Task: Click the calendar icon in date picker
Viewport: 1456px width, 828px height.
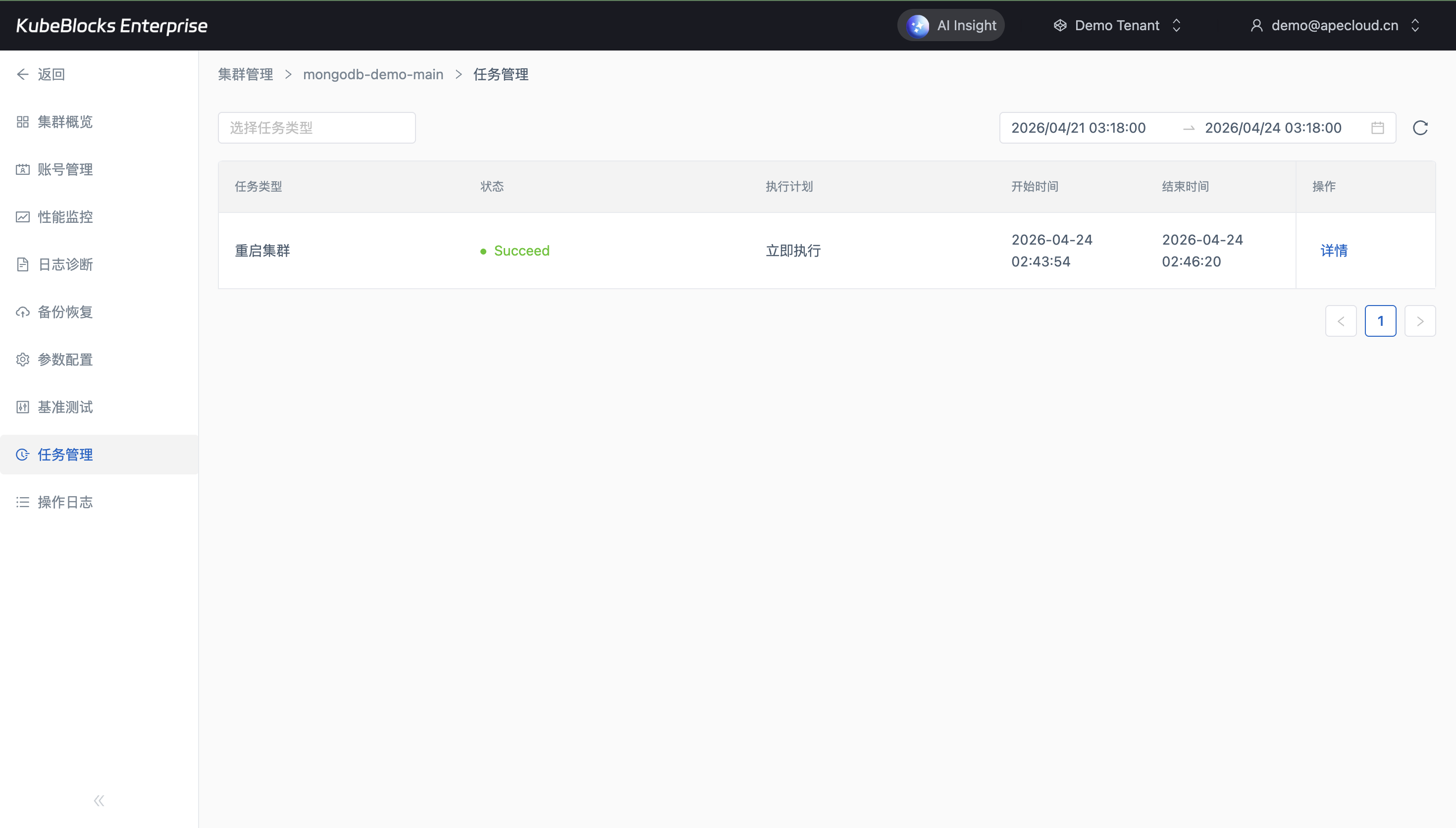Action: (x=1377, y=128)
